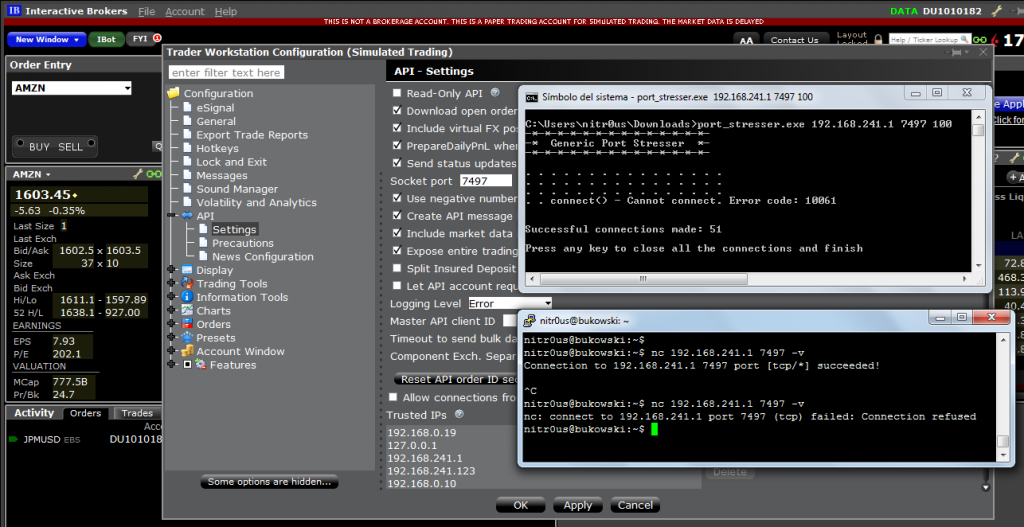Toggle the Expose entire trading checkbox
The width and height of the screenshot is (1024, 527).
click(x=396, y=251)
